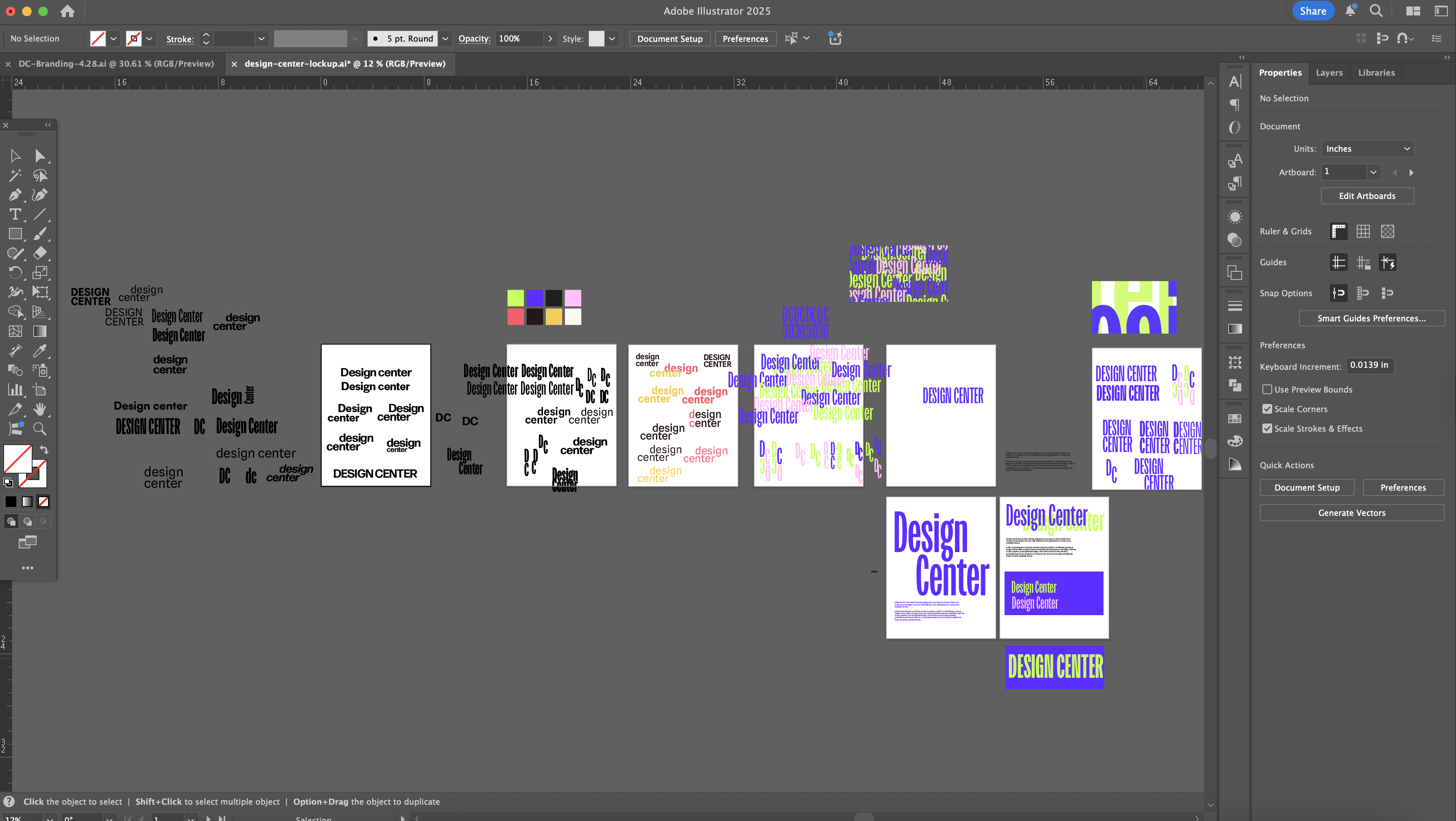Activate the Zoom tool

click(40, 428)
